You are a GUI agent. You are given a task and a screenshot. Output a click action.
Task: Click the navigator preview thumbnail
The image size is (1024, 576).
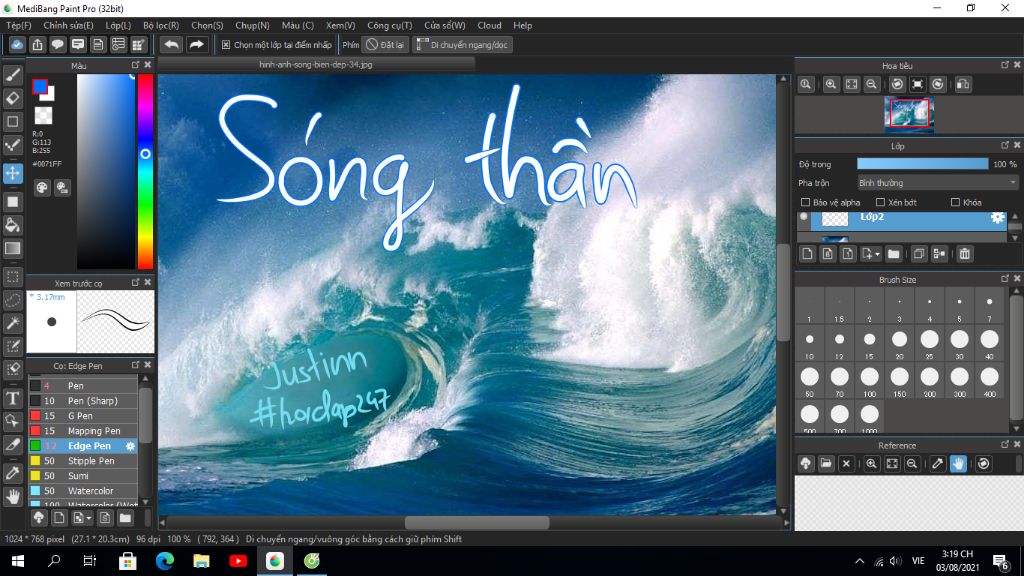coord(909,112)
